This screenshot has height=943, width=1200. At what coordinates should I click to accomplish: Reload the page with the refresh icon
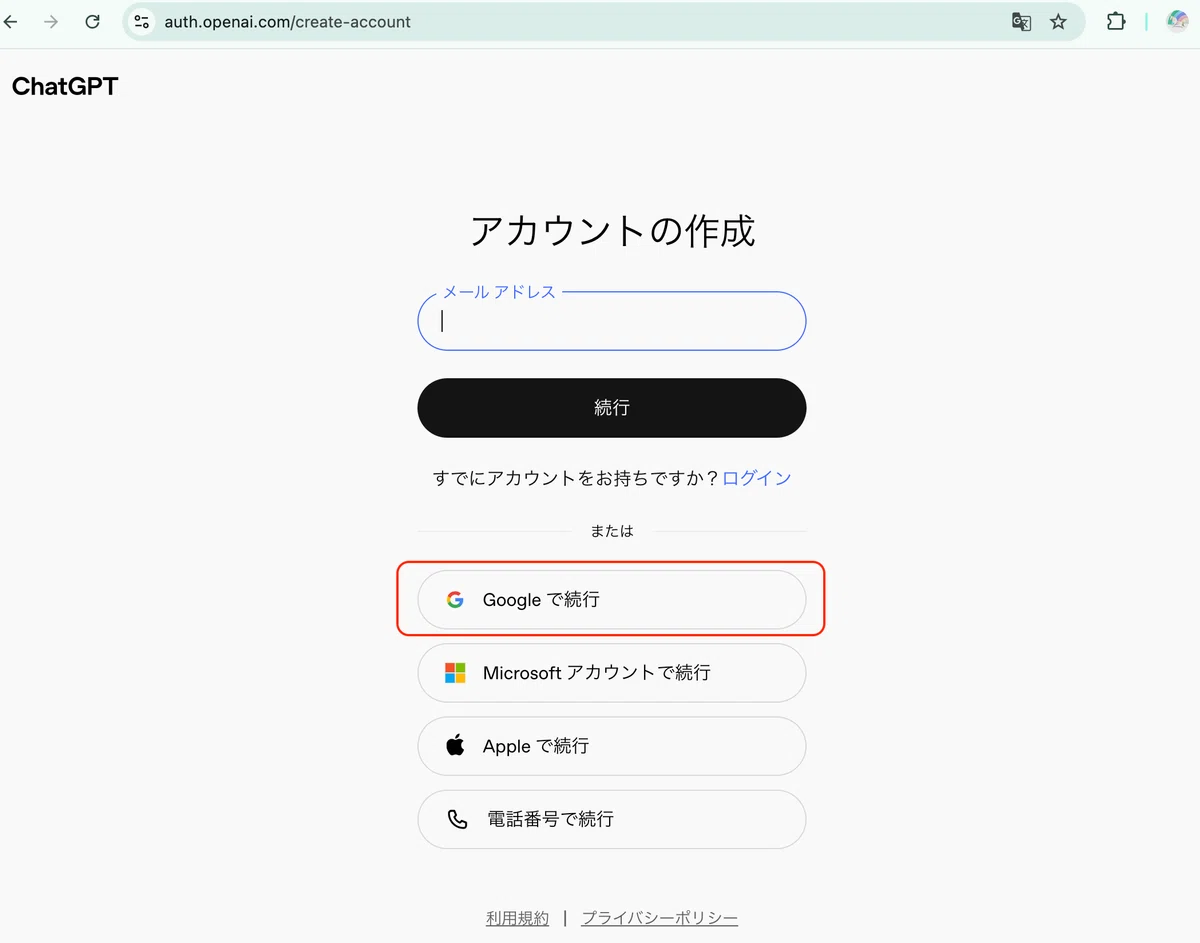point(92,21)
